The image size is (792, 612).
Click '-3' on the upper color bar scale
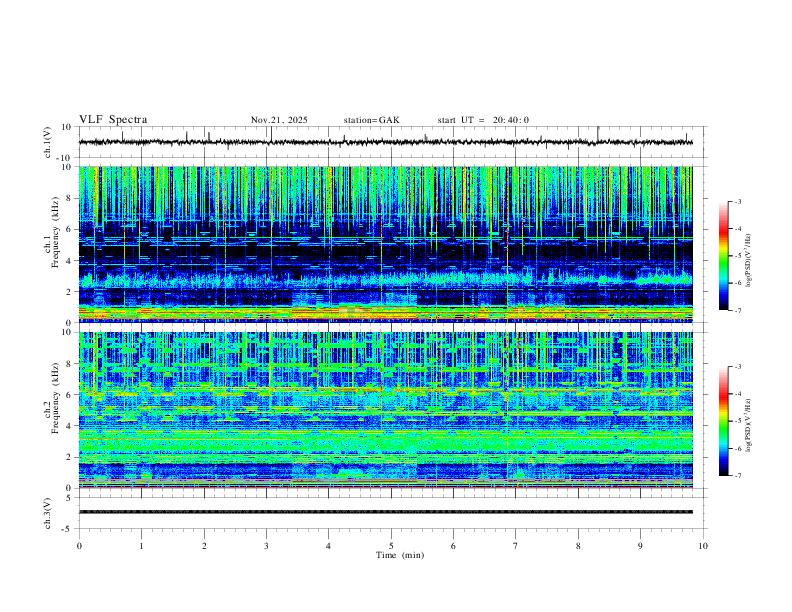click(738, 201)
